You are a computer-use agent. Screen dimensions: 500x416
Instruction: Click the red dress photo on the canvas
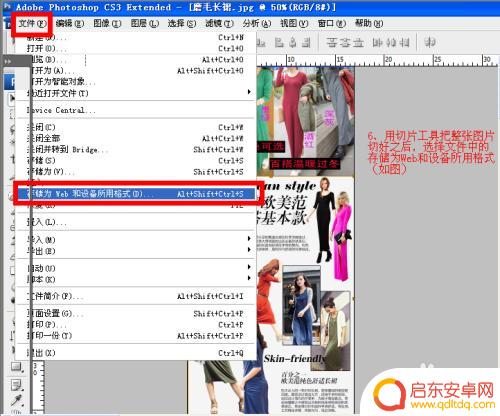pyautogui.click(x=293, y=113)
